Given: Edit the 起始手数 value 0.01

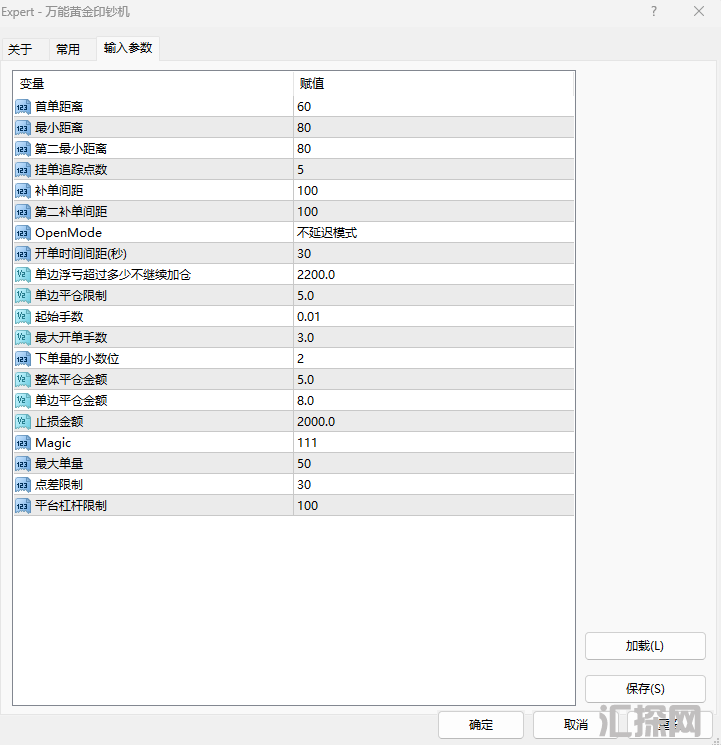Looking at the screenshot, I should [x=433, y=317].
